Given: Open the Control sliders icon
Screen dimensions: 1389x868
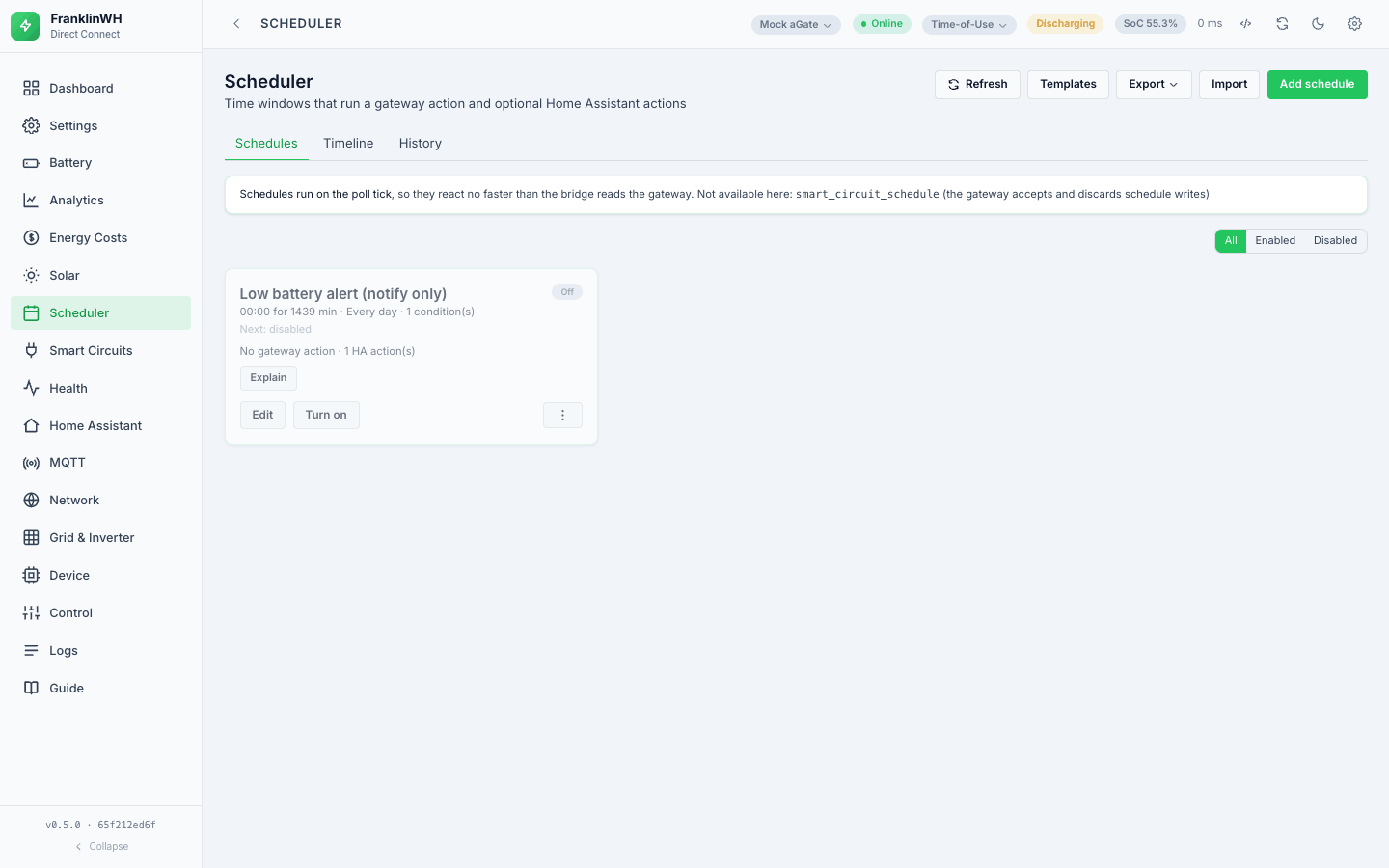Looking at the screenshot, I should pyautogui.click(x=31, y=613).
